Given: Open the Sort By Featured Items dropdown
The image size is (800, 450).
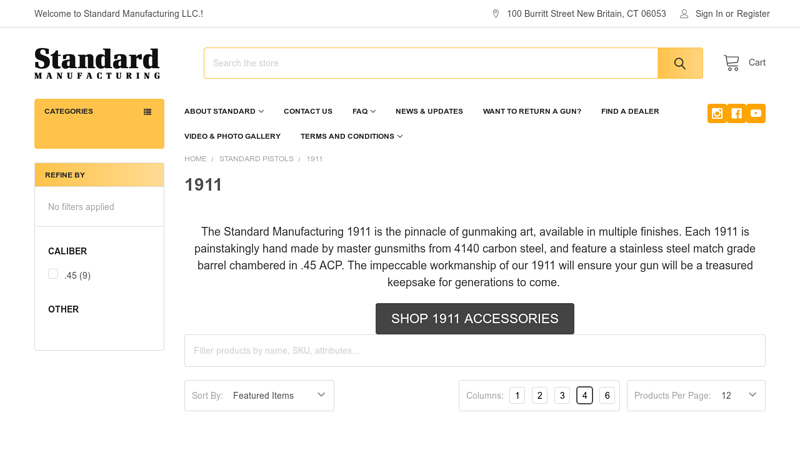Looking at the screenshot, I should (x=259, y=395).
